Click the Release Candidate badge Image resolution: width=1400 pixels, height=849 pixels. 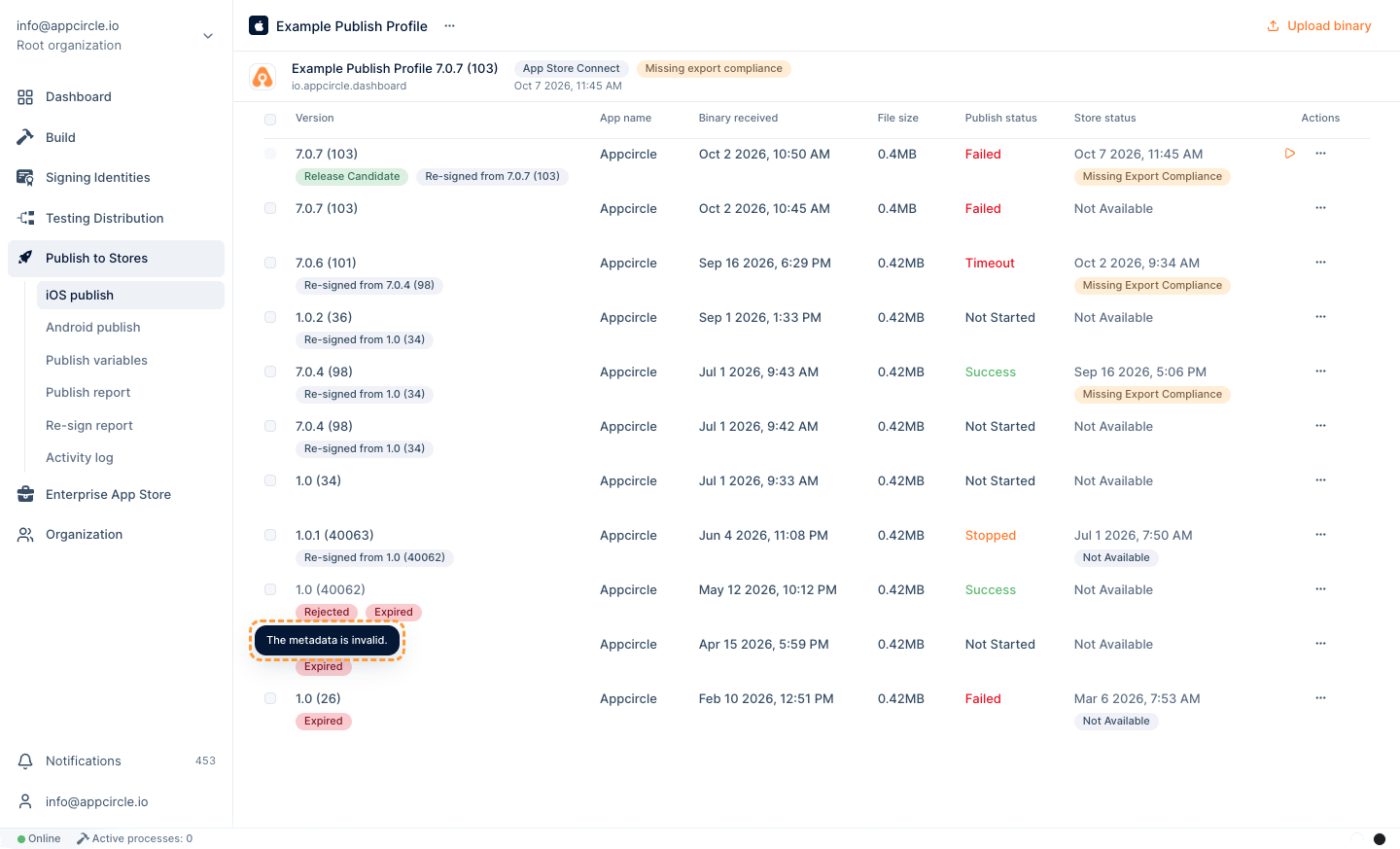[x=352, y=177]
